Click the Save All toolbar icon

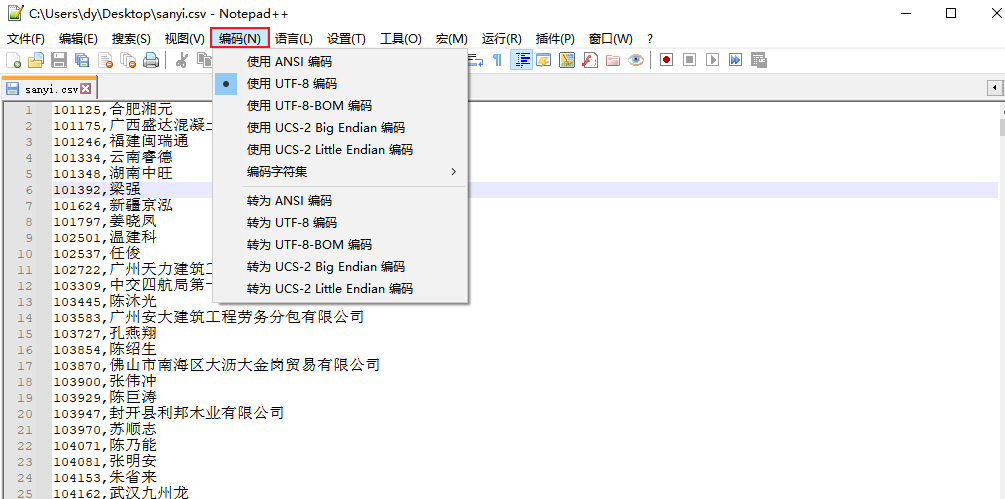point(82,60)
